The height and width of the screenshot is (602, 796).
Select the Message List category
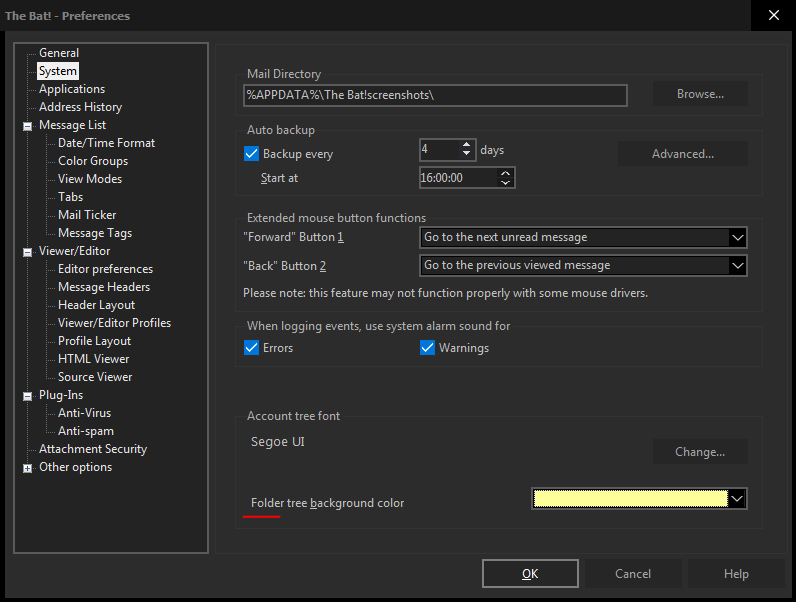pyautogui.click(x=73, y=125)
